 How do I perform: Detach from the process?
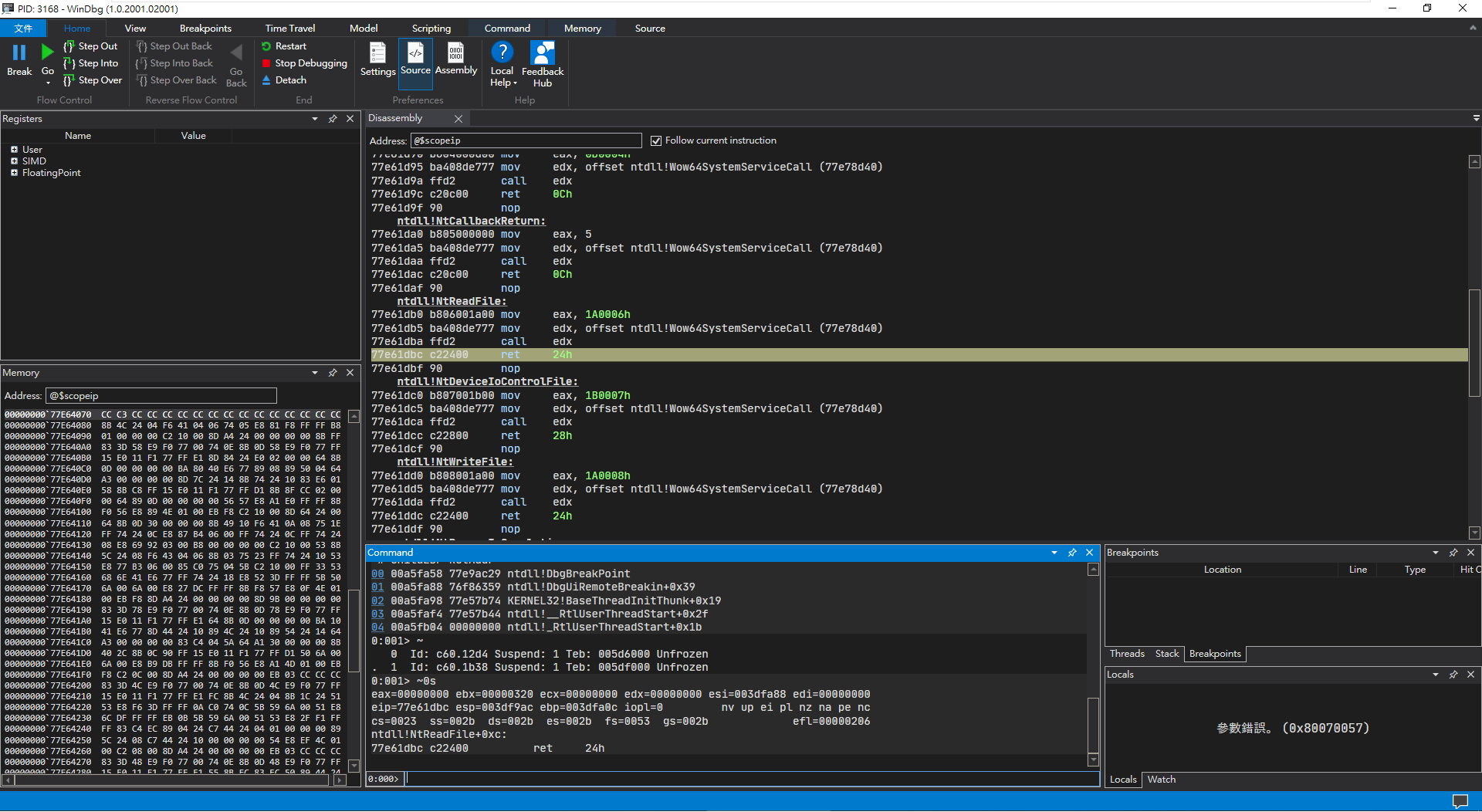click(283, 80)
